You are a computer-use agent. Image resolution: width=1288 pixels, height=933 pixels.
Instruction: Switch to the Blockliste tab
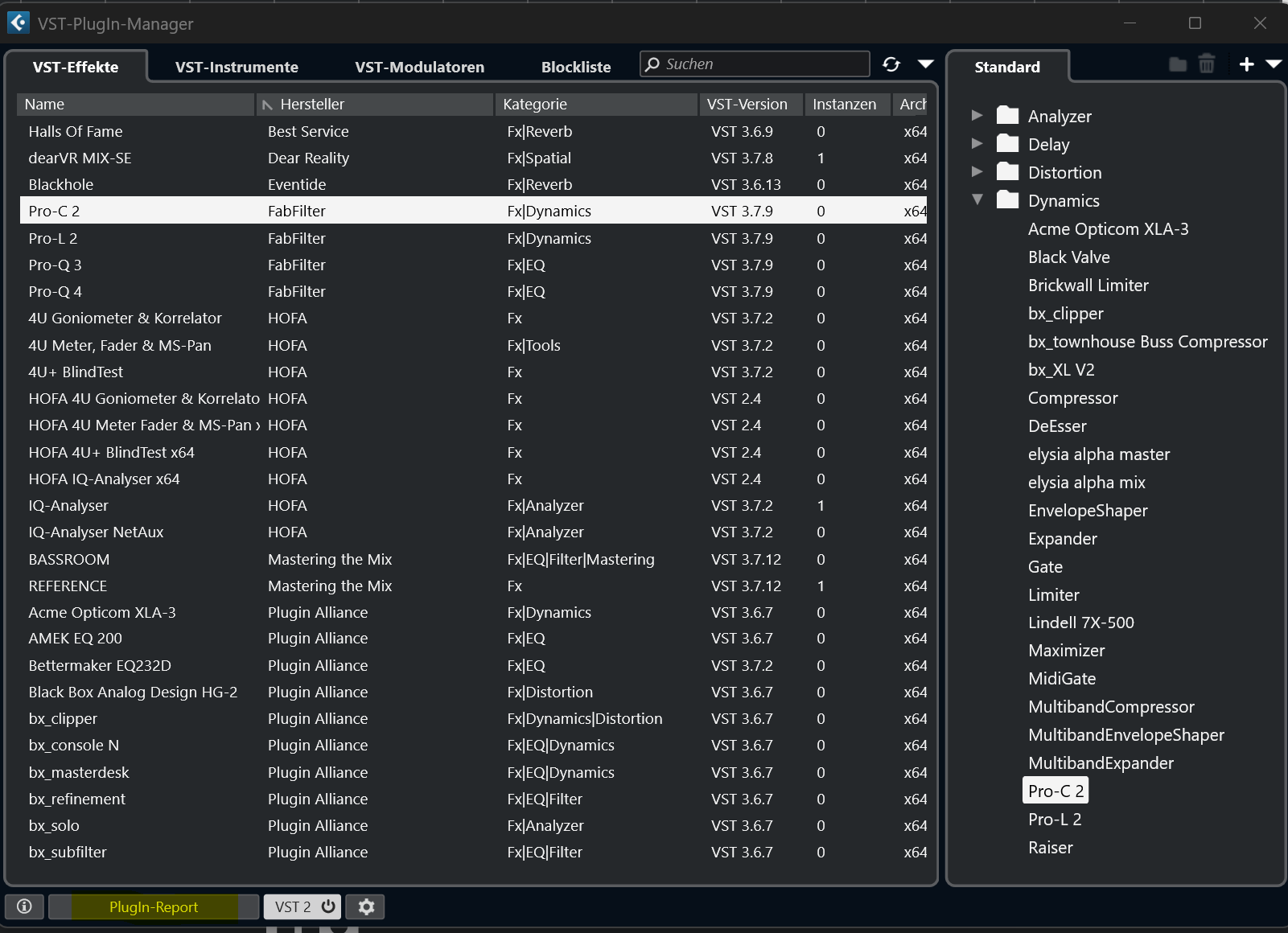point(575,68)
